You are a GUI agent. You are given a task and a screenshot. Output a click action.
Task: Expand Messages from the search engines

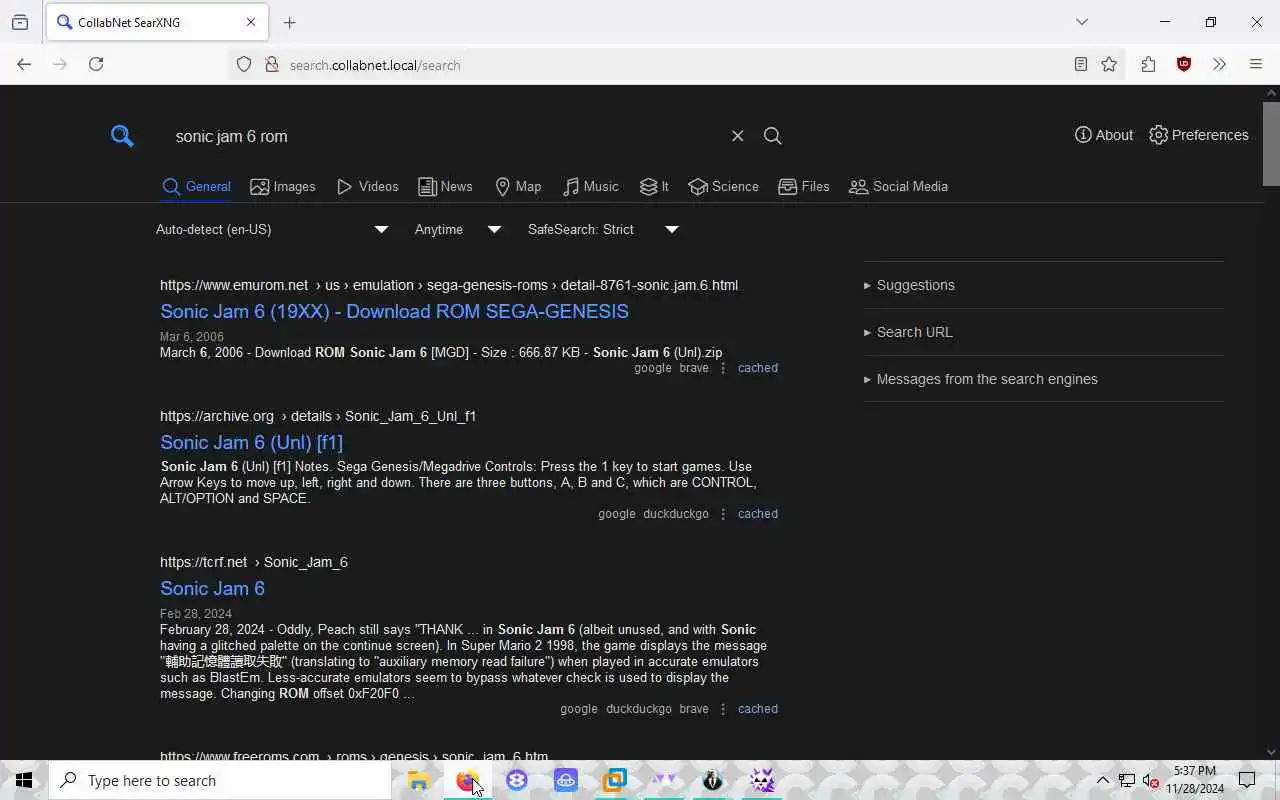tap(1043, 379)
